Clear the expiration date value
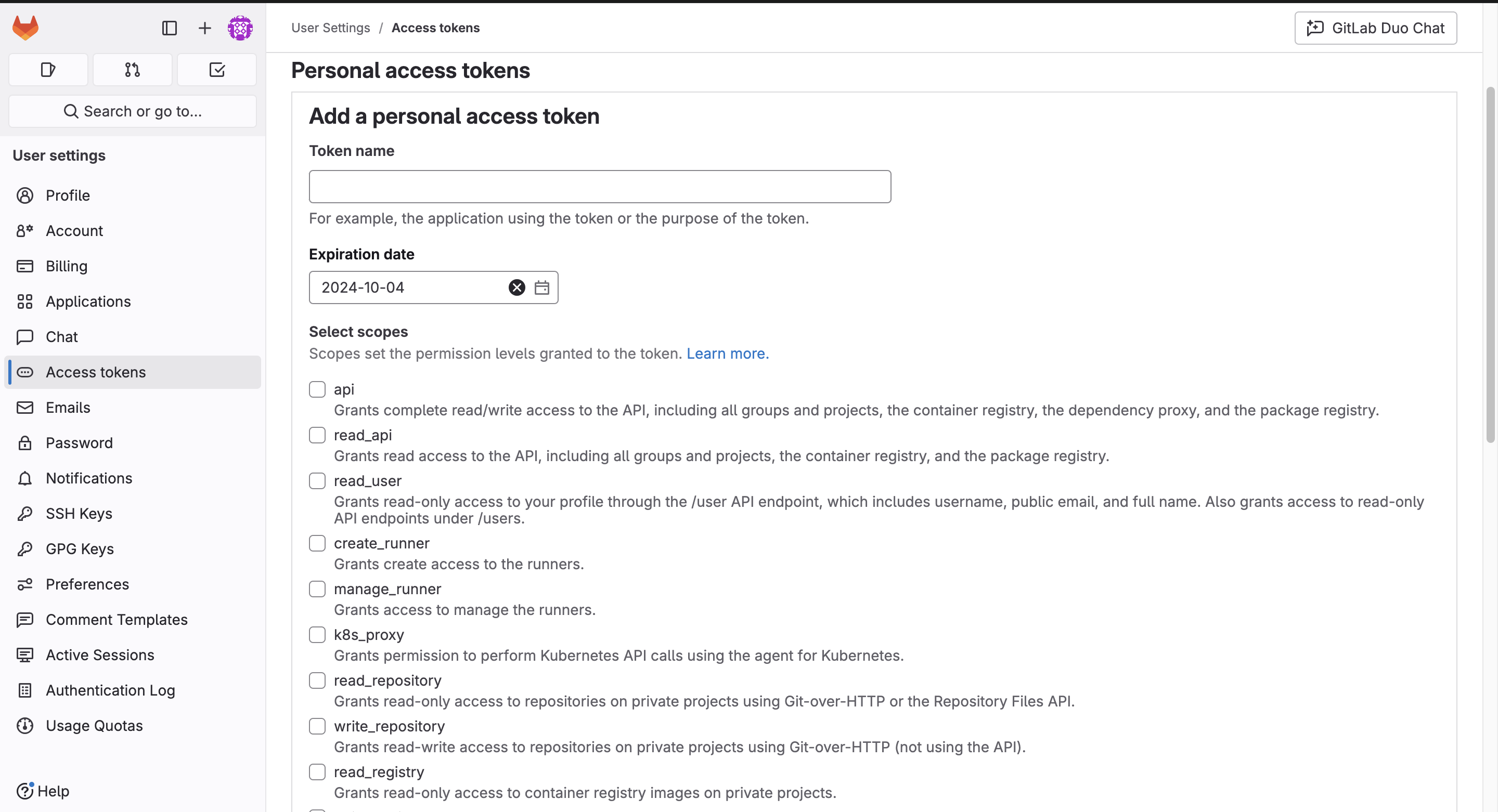Screen dimensions: 1498x812 [516, 287]
